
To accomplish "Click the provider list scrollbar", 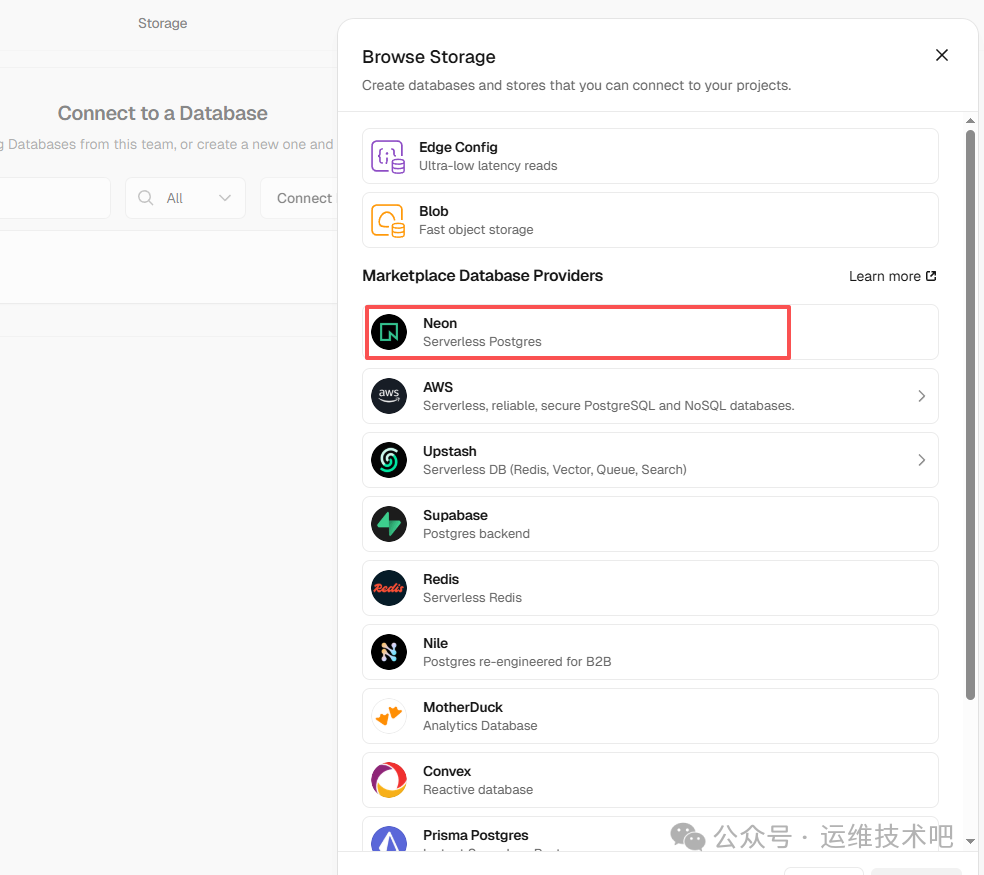I will tap(970, 400).
